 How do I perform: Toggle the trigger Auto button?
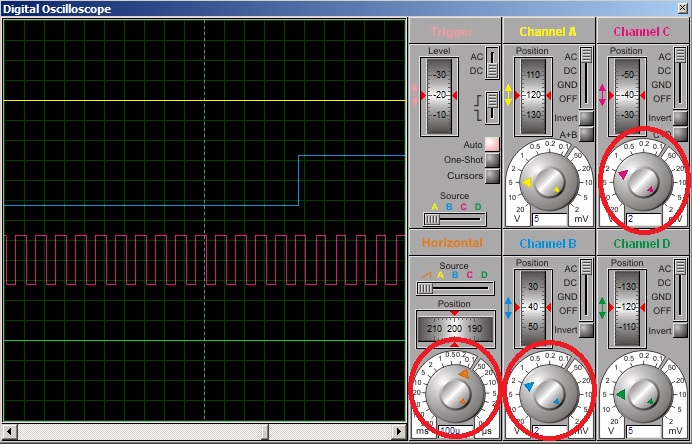point(492,144)
